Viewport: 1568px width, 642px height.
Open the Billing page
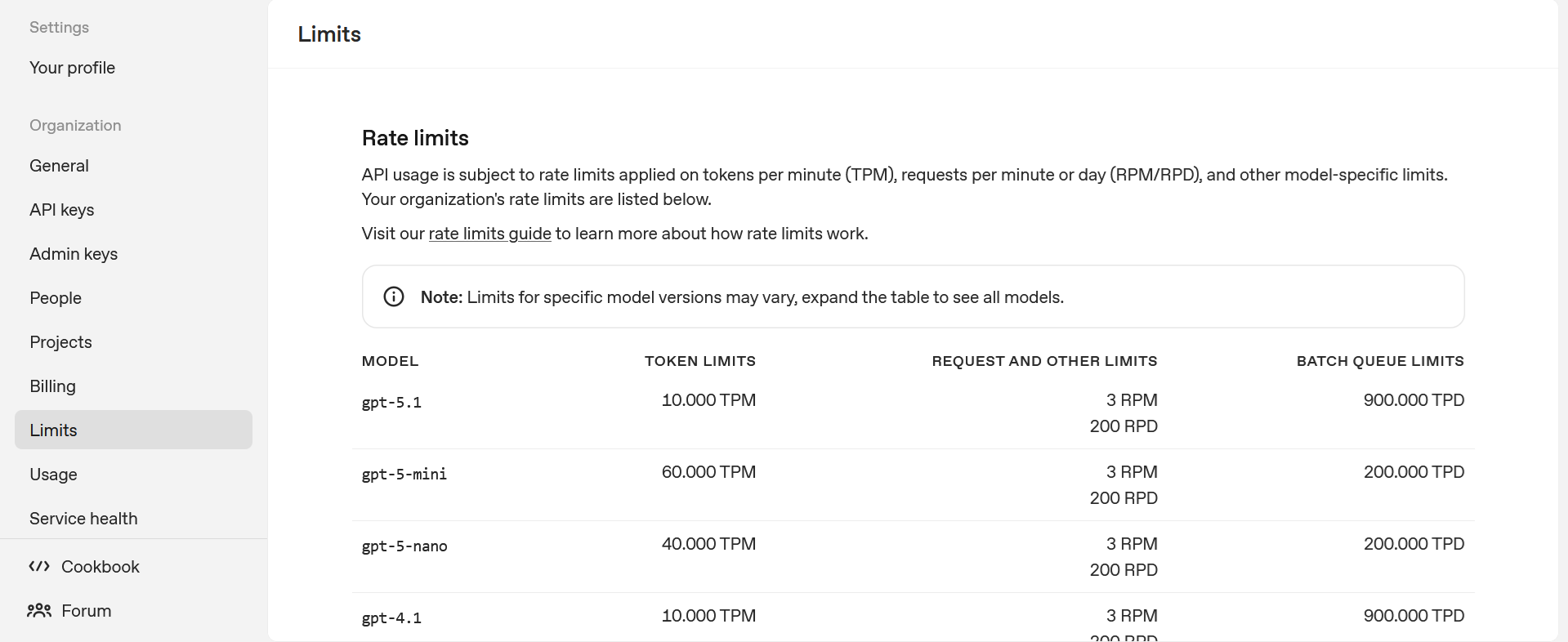pyautogui.click(x=52, y=386)
